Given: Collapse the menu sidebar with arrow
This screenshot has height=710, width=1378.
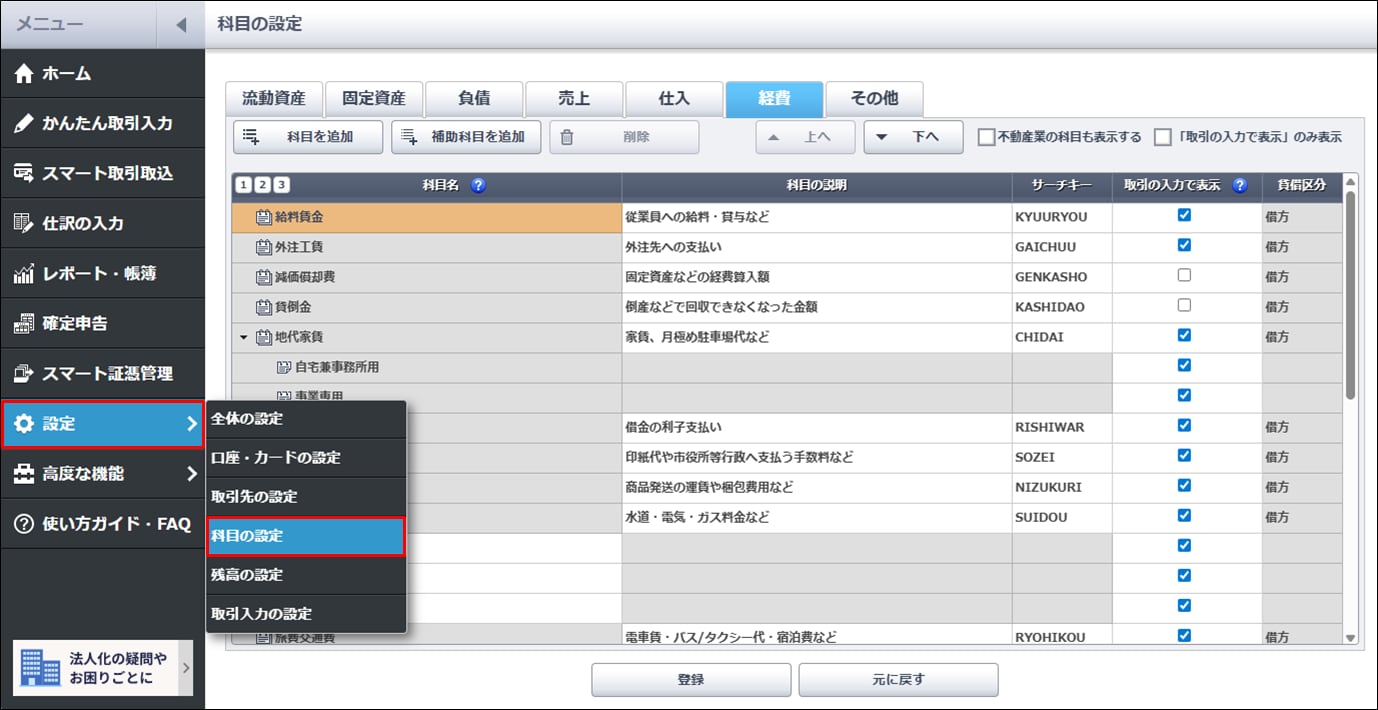Looking at the screenshot, I should coord(181,25).
